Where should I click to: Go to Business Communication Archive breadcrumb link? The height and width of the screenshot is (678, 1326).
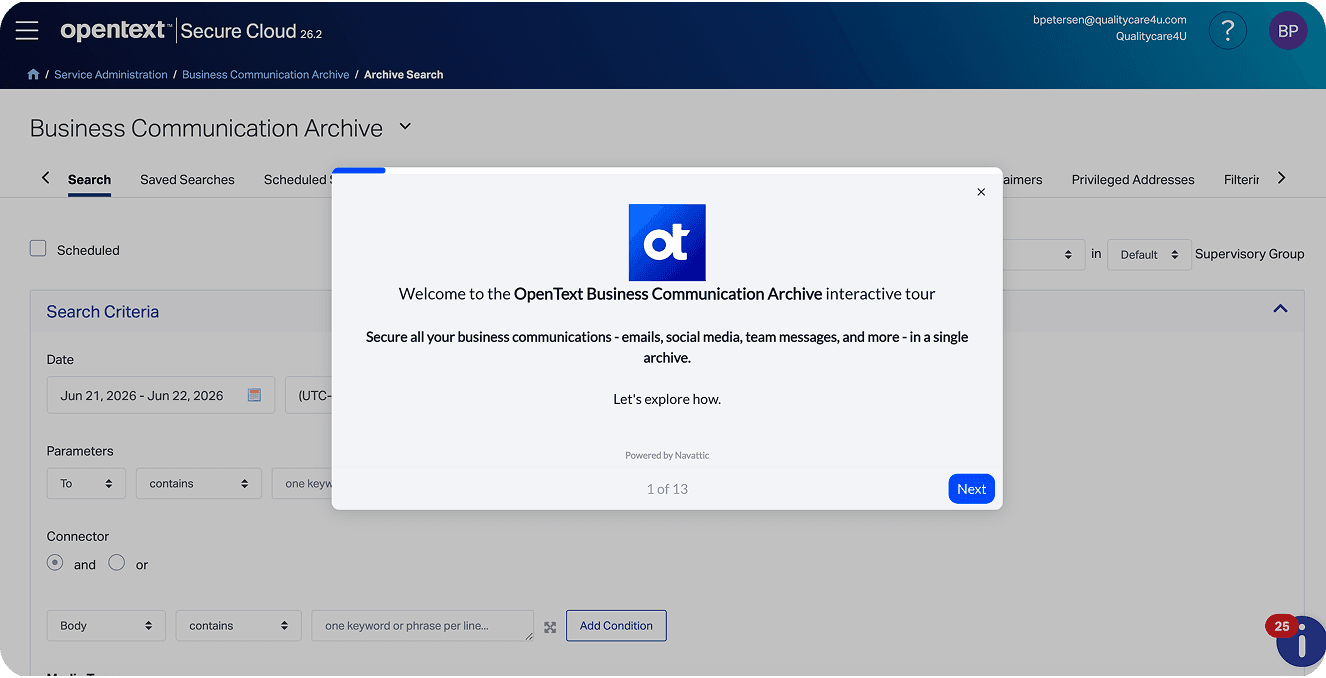coord(266,75)
